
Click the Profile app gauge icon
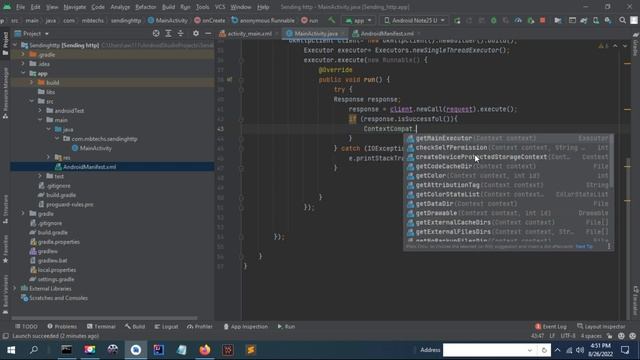[518, 20]
